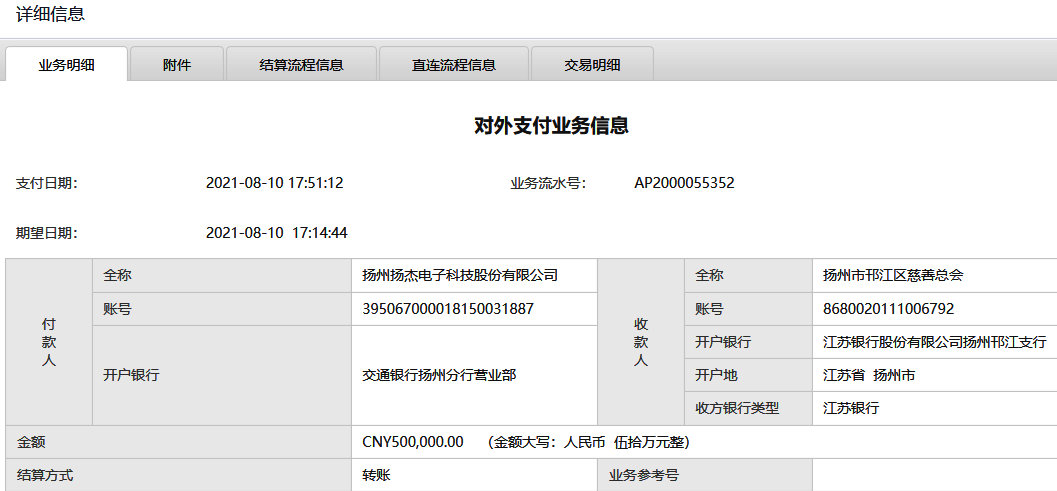
Task: Select the 支付日期 value 2021-08-10 17:51:12
Action: [x=274, y=183]
